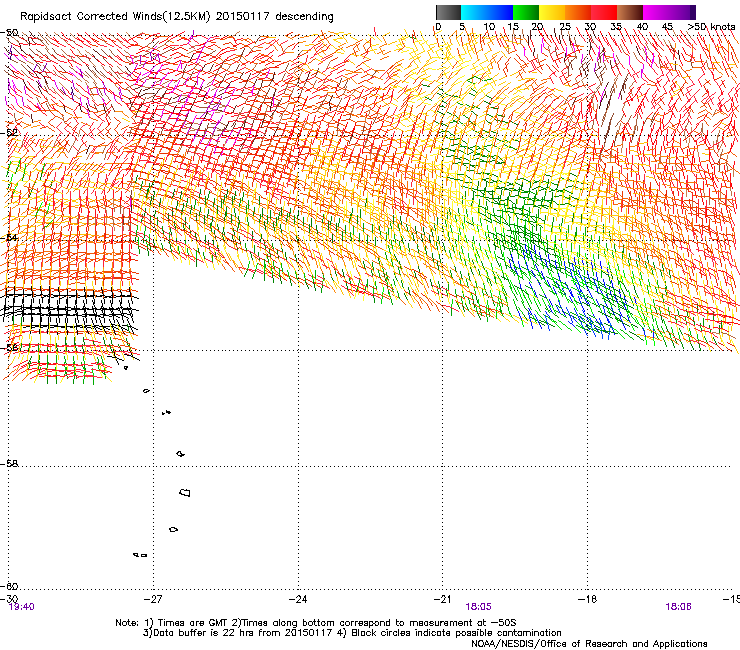This screenshot has width=740, height=650.
Task: Click the purple '19:40' time stamp
Action: coord(21,607)
